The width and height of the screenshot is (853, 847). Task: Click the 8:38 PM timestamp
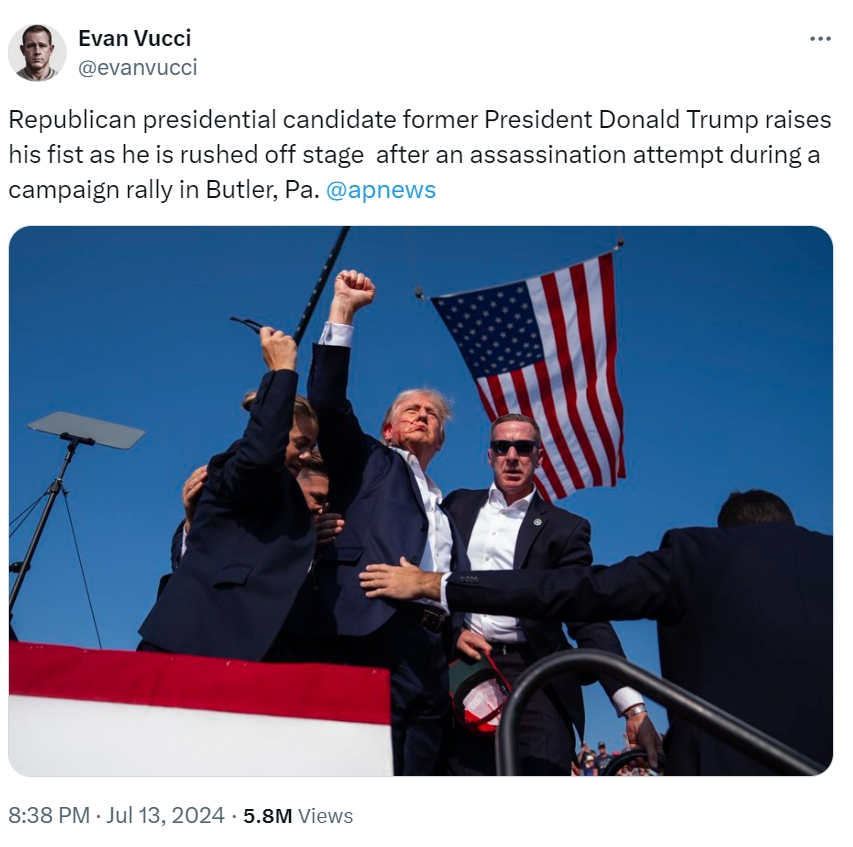49,815
